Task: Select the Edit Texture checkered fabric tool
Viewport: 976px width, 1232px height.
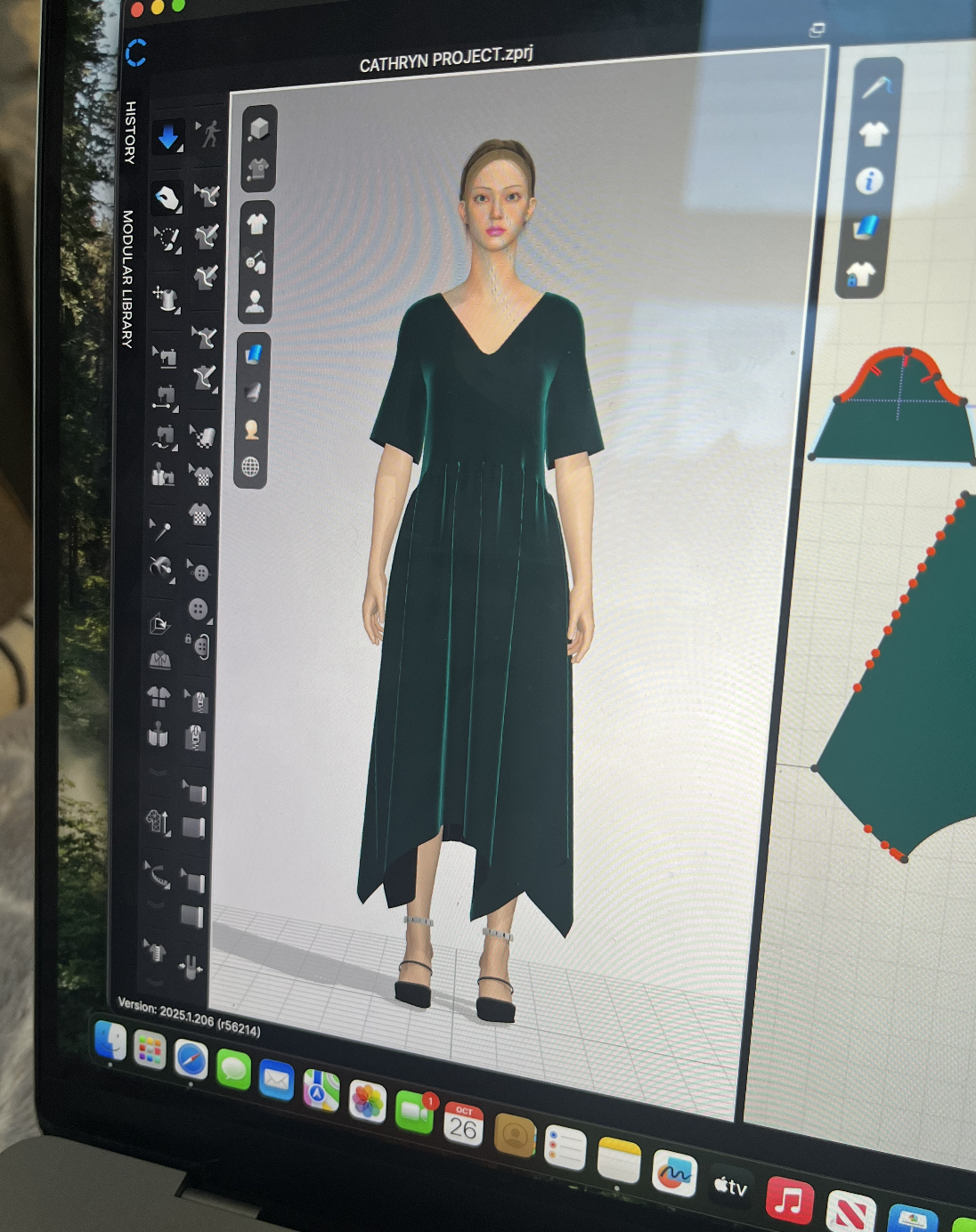Action: 203,436
